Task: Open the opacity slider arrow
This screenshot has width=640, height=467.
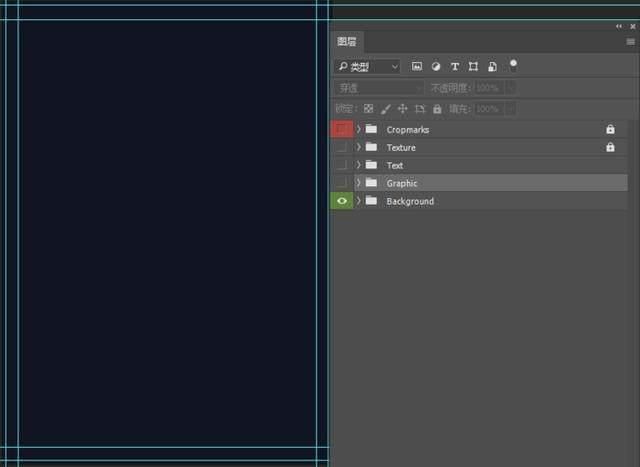Action: pyautogui.click(x=510, y=88)
